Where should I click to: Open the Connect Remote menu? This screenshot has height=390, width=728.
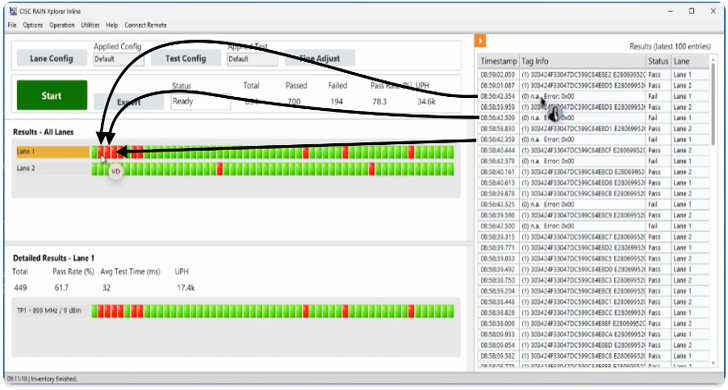click(x=145, y=25)
